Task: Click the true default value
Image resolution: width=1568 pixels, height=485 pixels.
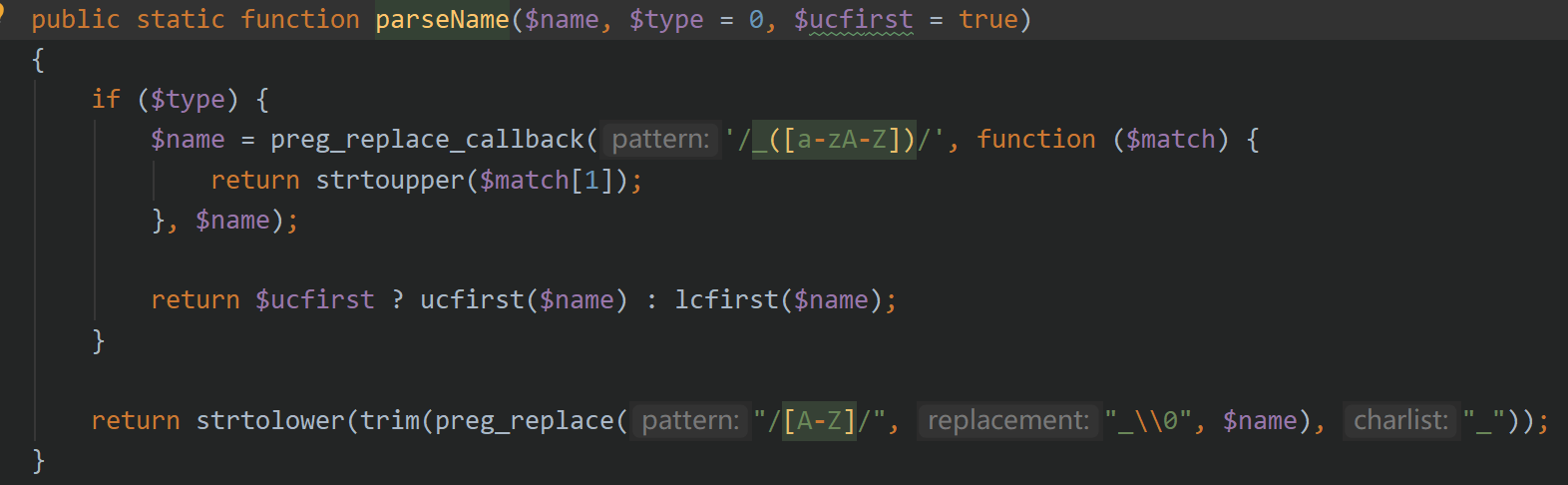Action: point(987,20)
